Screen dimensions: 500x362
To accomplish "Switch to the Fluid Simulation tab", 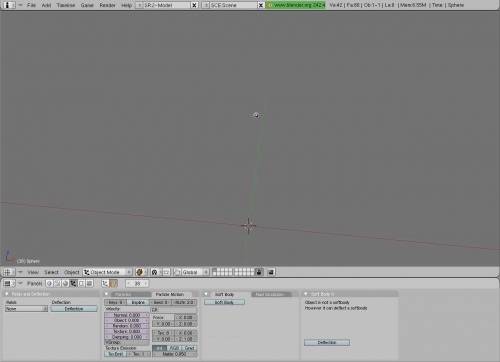I will (270, 294).
